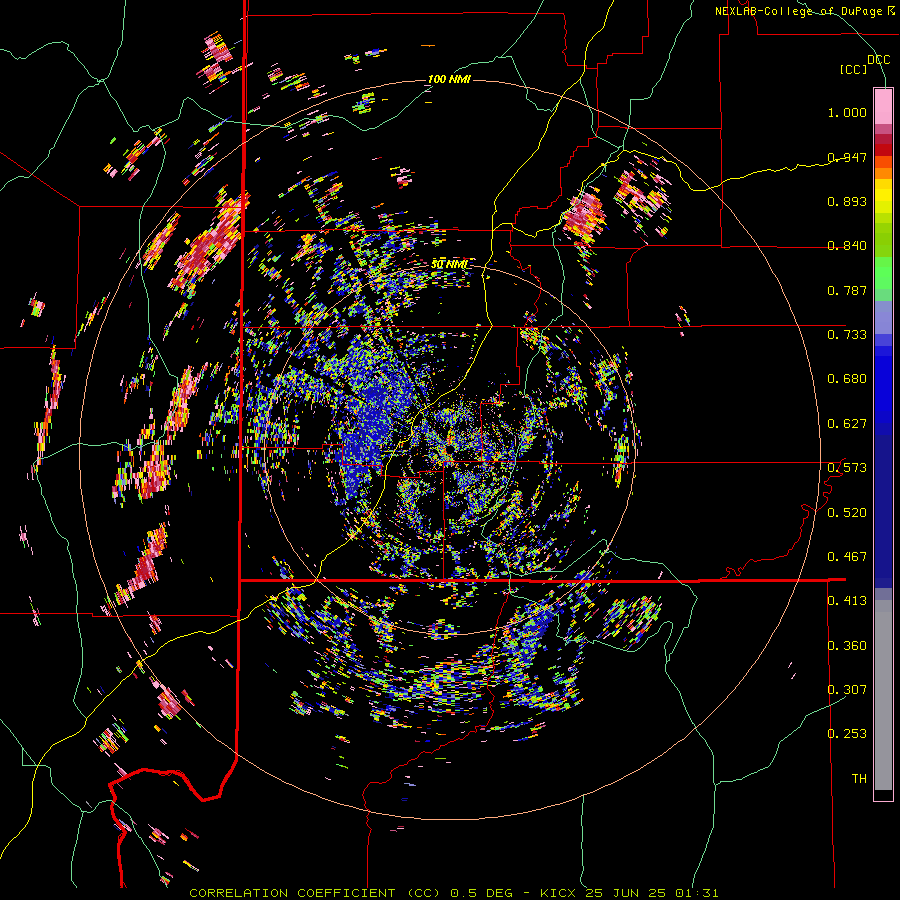Pick the pale pink top segment of the color bar
The width and height of the screenshot is (900, 900).
(883, 106)
